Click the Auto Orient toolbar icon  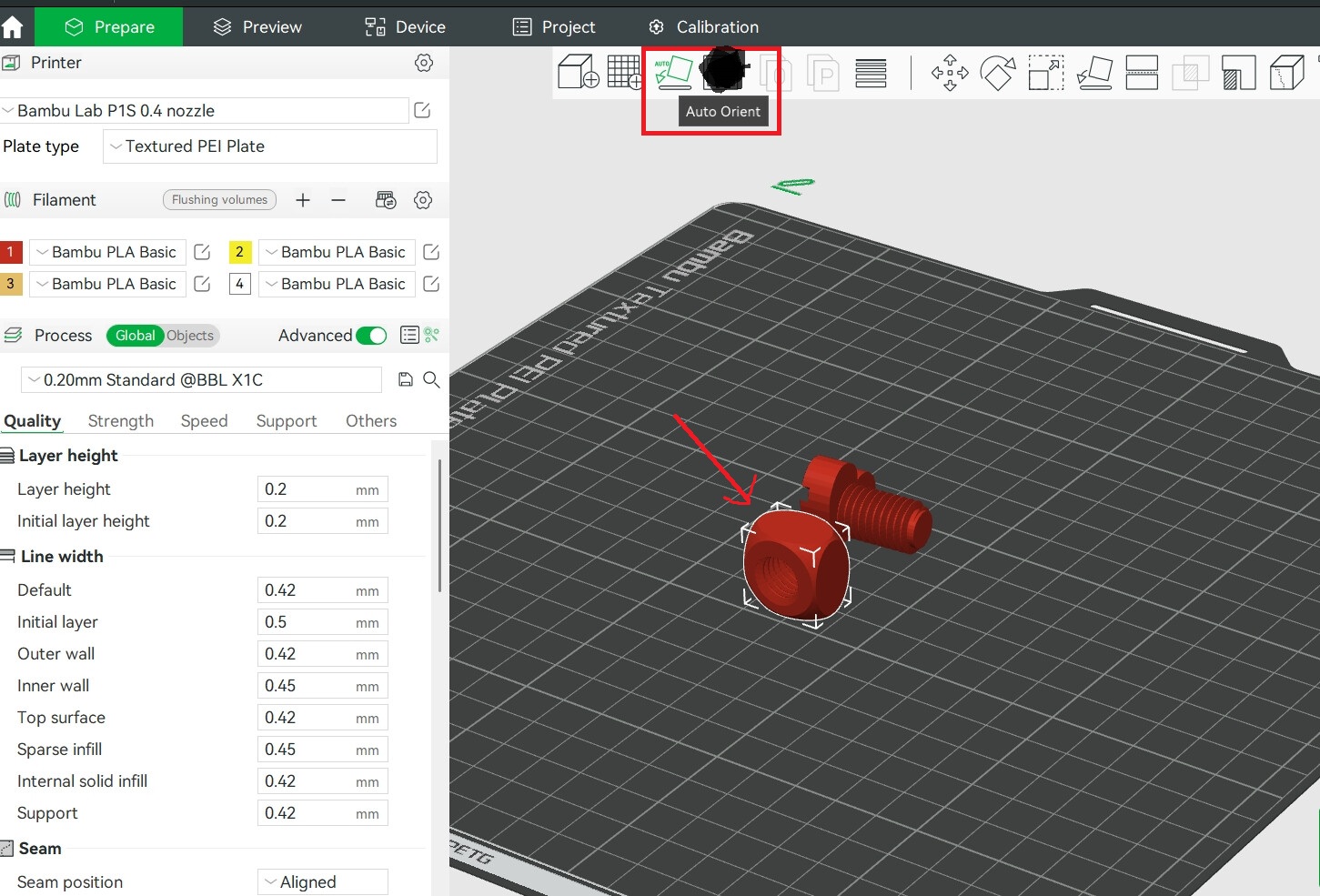[x=674, y=72]
